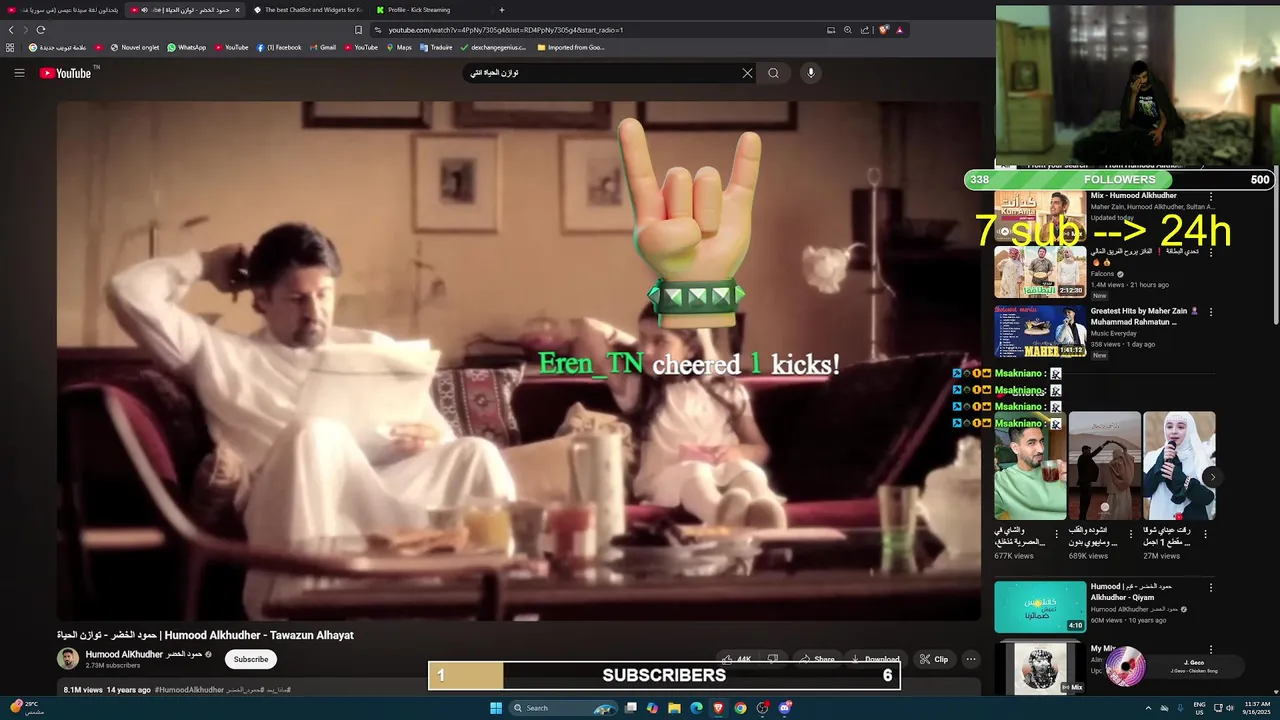
Task: Open the Gmail bookmark
Action: (x=322, y=47)
